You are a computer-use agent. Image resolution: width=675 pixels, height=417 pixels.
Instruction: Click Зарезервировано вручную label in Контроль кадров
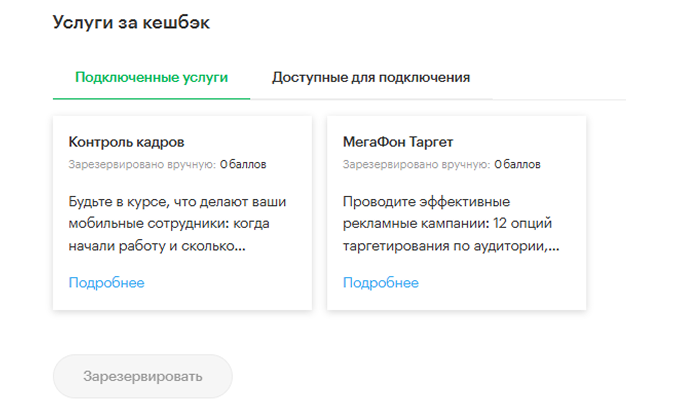[x=142, y=164]
